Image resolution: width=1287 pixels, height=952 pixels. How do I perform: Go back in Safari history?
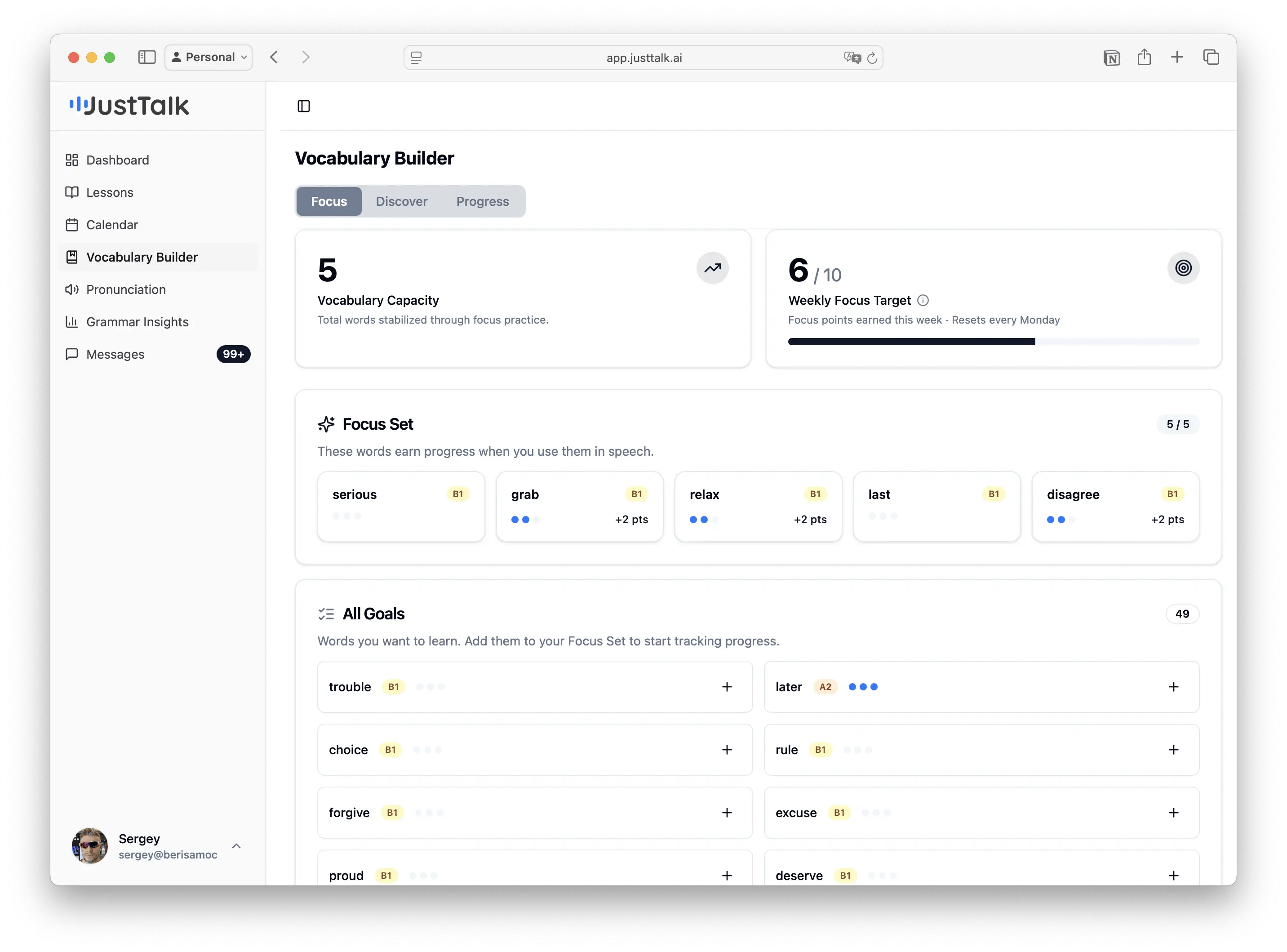point(274,57)
